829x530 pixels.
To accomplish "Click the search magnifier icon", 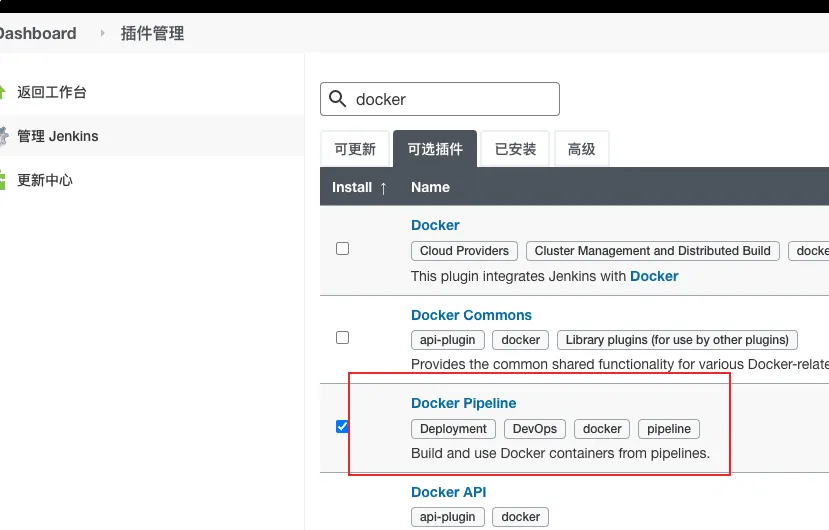I will (x=337, y=98).
